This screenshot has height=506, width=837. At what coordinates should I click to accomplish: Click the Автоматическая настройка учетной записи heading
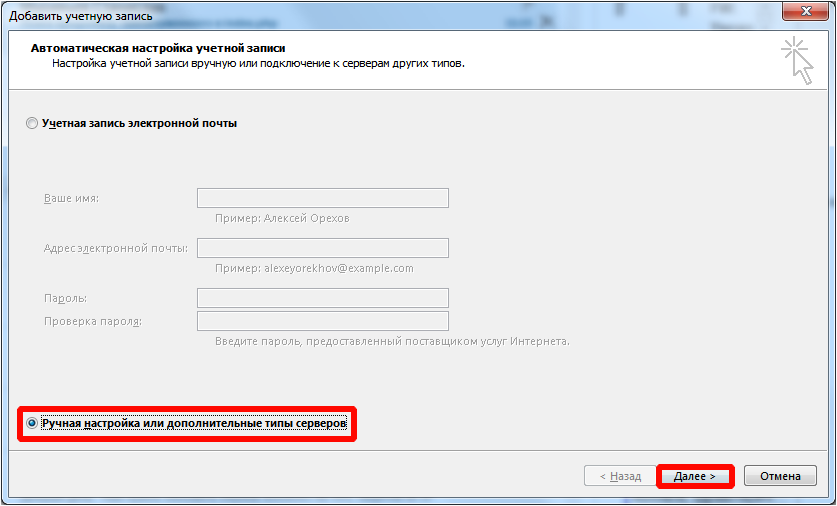click(x=155, y=48)
